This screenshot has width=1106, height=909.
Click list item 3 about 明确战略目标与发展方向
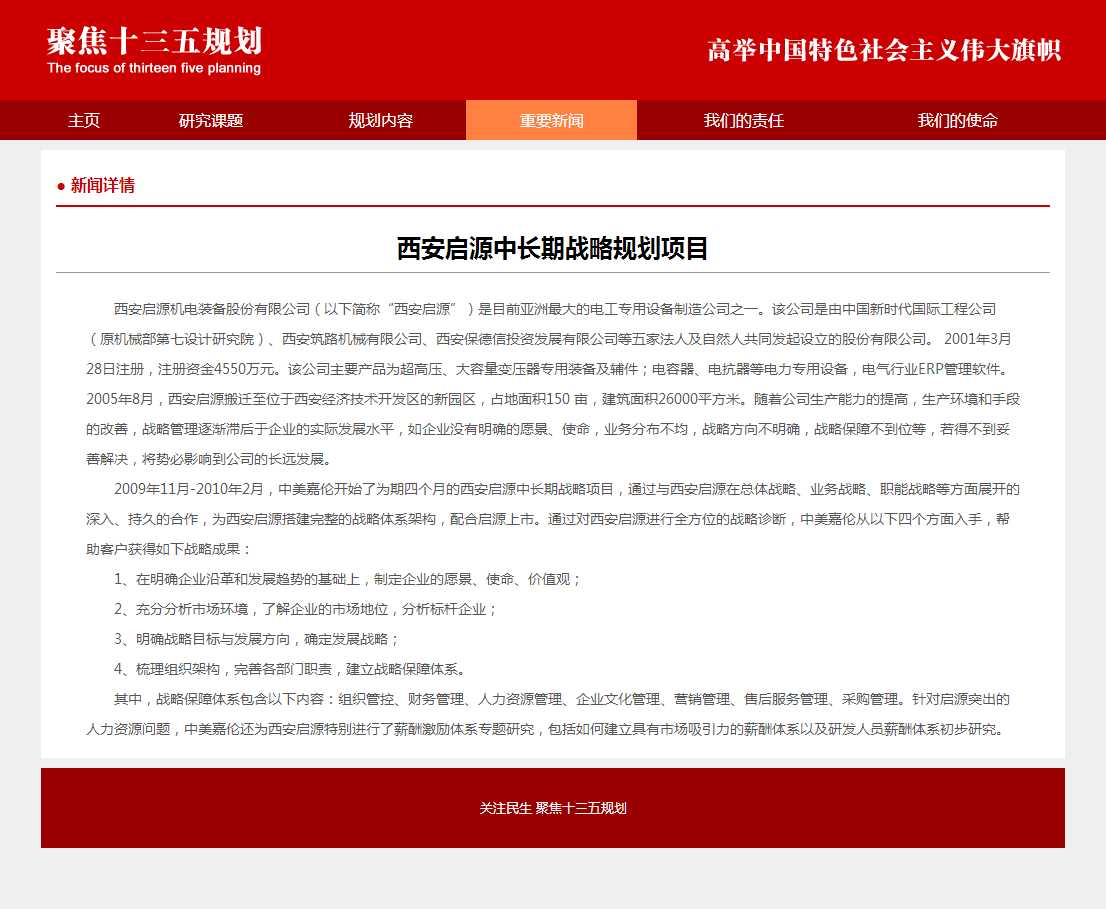coord(257,639)
